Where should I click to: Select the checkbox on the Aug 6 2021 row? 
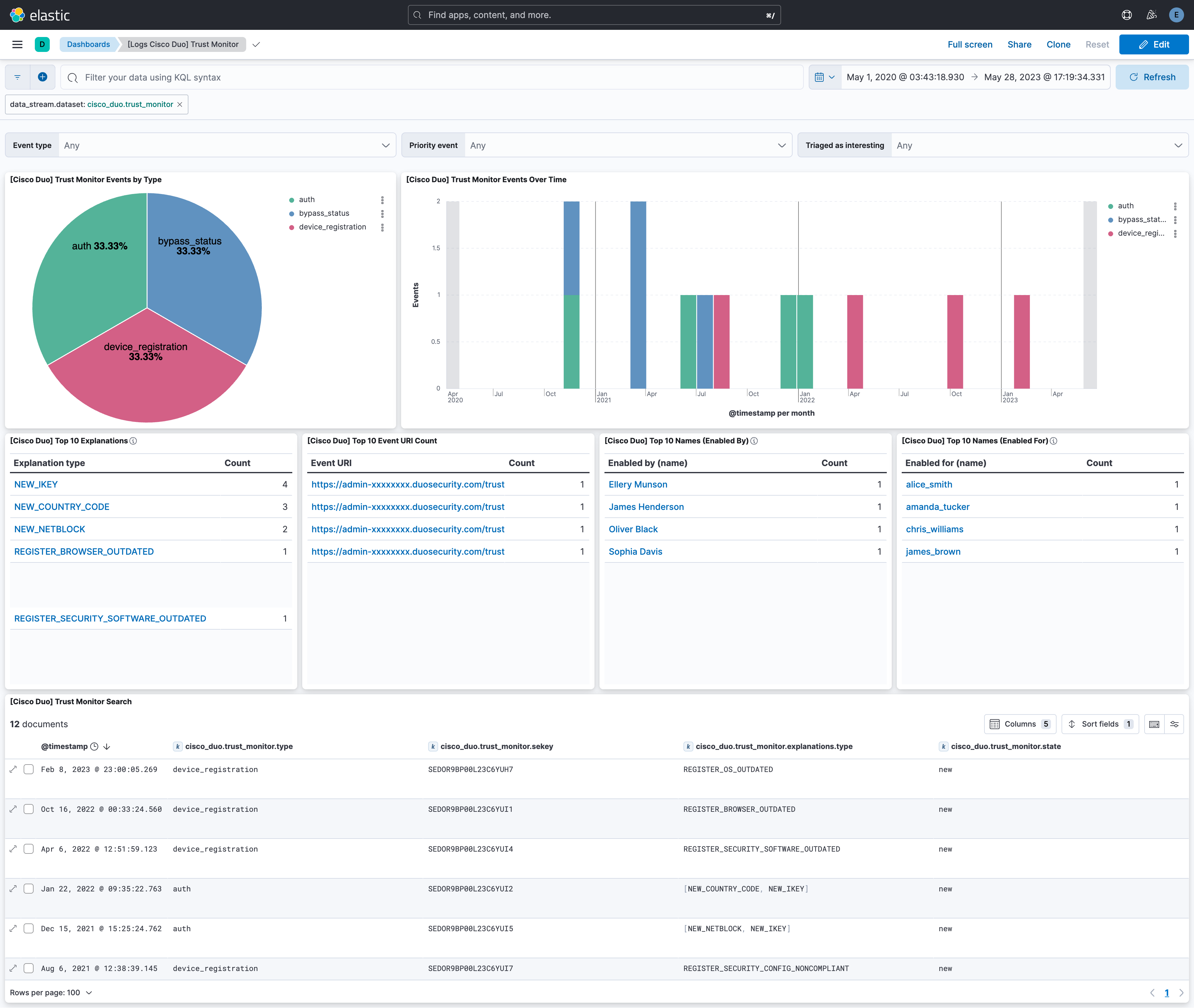(x=29, y=968)
